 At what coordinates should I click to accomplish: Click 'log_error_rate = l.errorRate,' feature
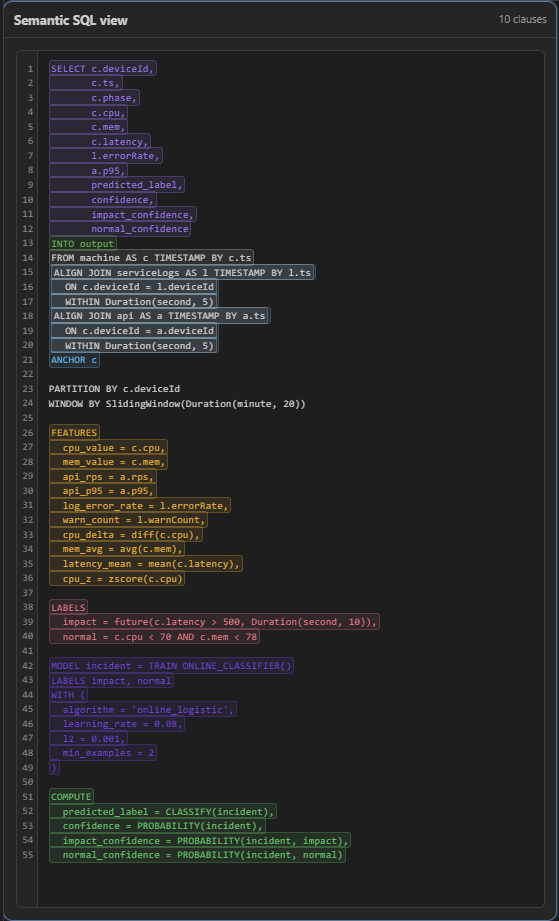tap(140, 505)
